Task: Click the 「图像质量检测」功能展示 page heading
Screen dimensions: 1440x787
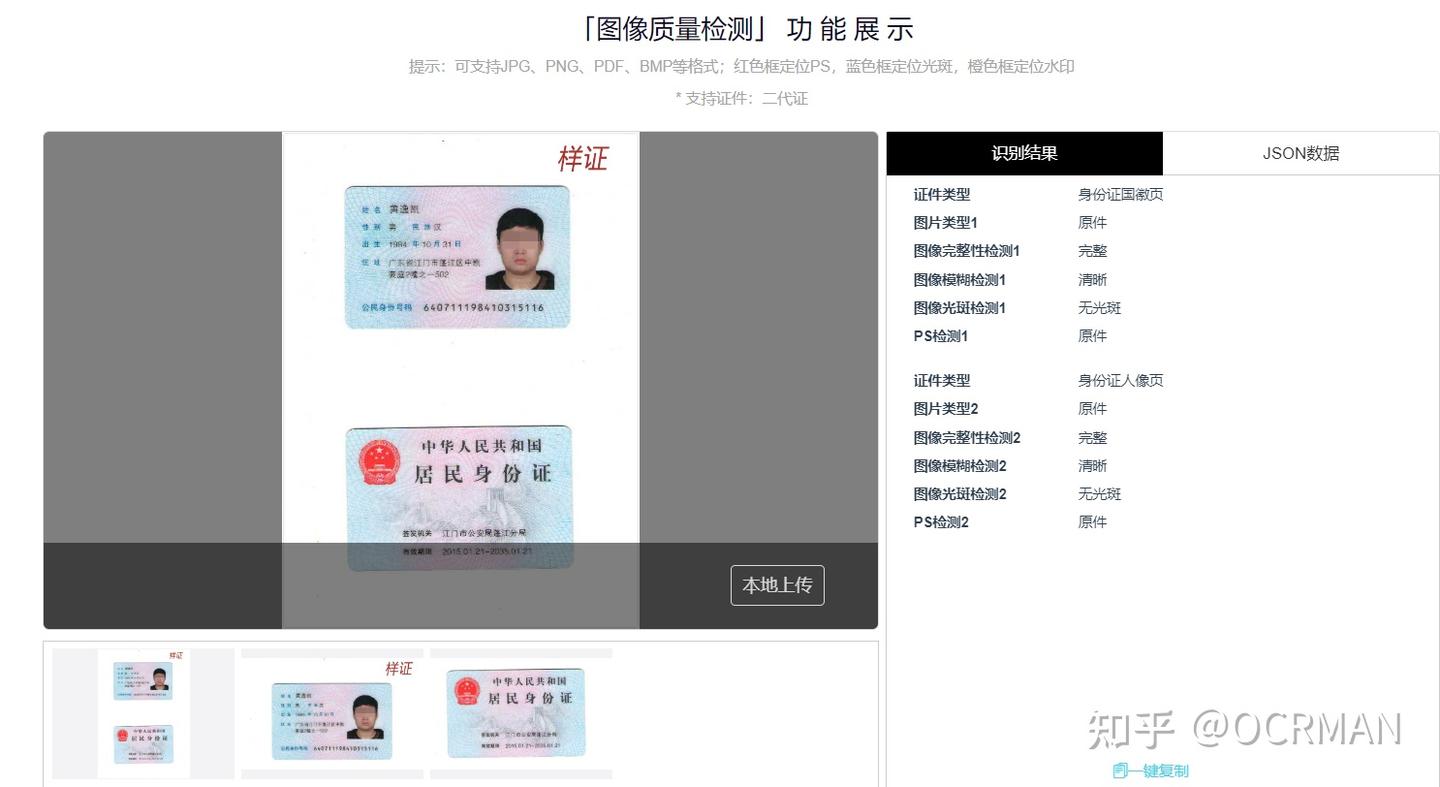Action: [x=747, y=29]
